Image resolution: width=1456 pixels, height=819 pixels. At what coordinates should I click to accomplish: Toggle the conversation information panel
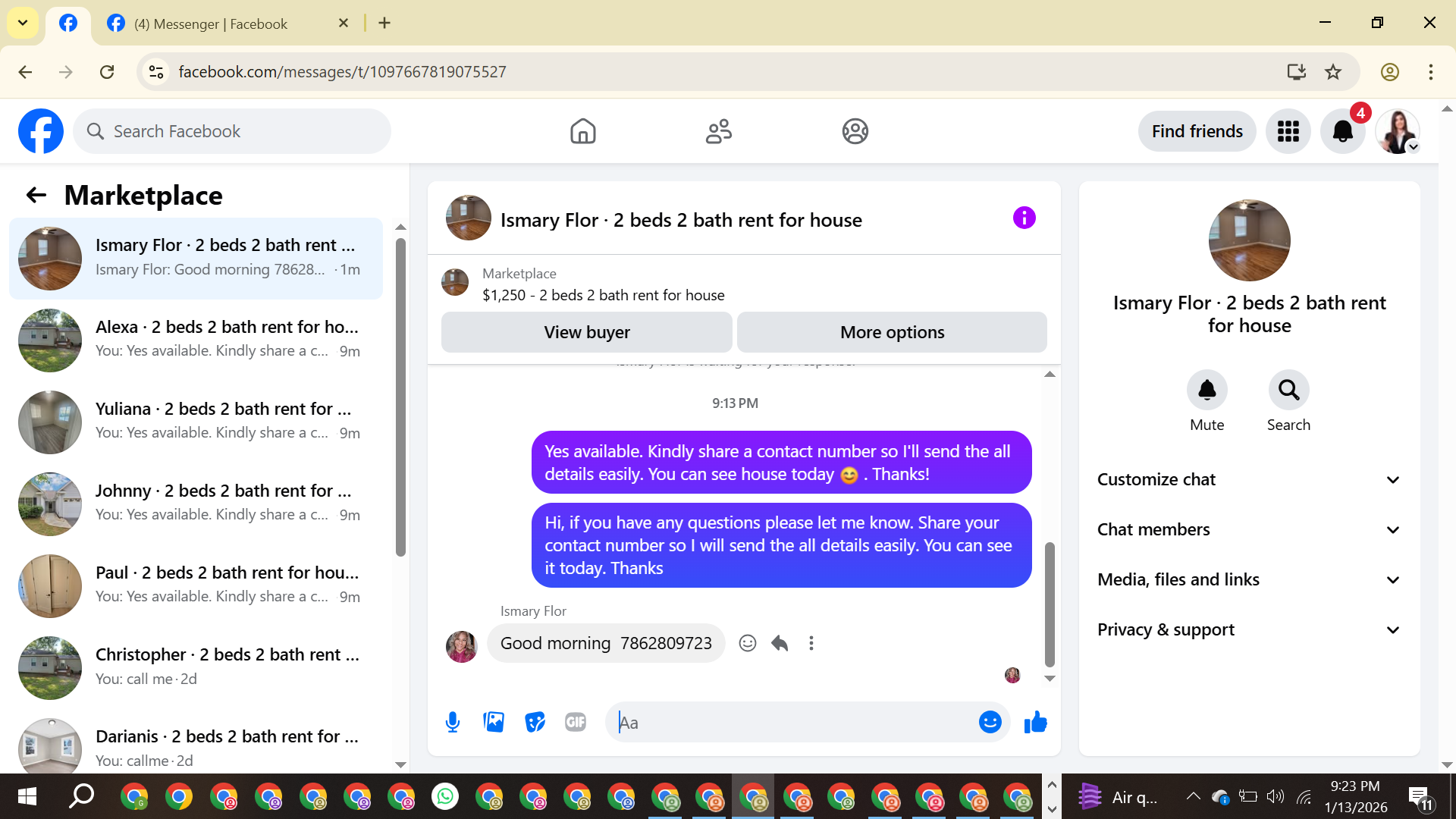1024,218
